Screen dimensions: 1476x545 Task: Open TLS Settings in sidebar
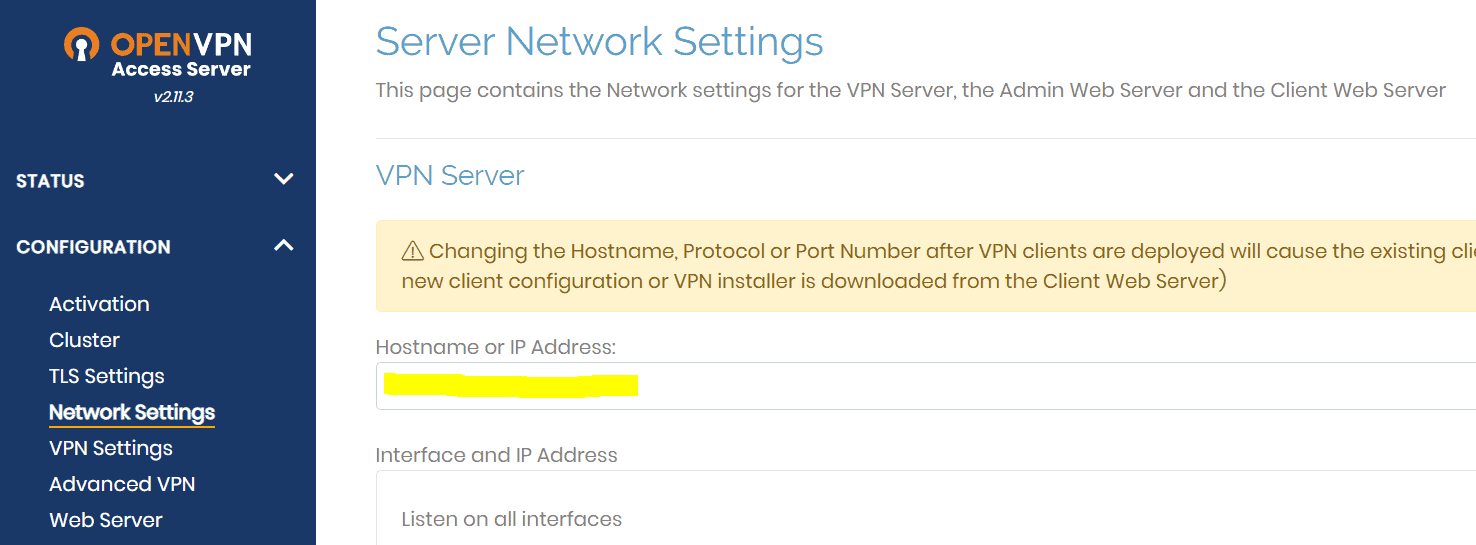click(106, 376)
